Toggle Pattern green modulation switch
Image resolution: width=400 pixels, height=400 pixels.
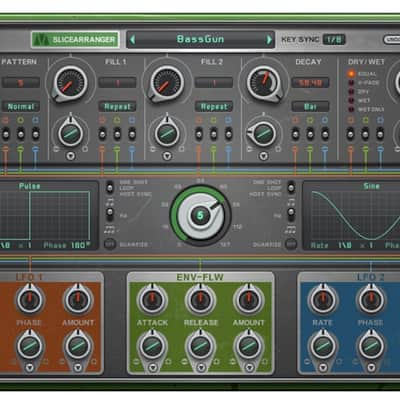pyautogui.click(x=21, y=133)
